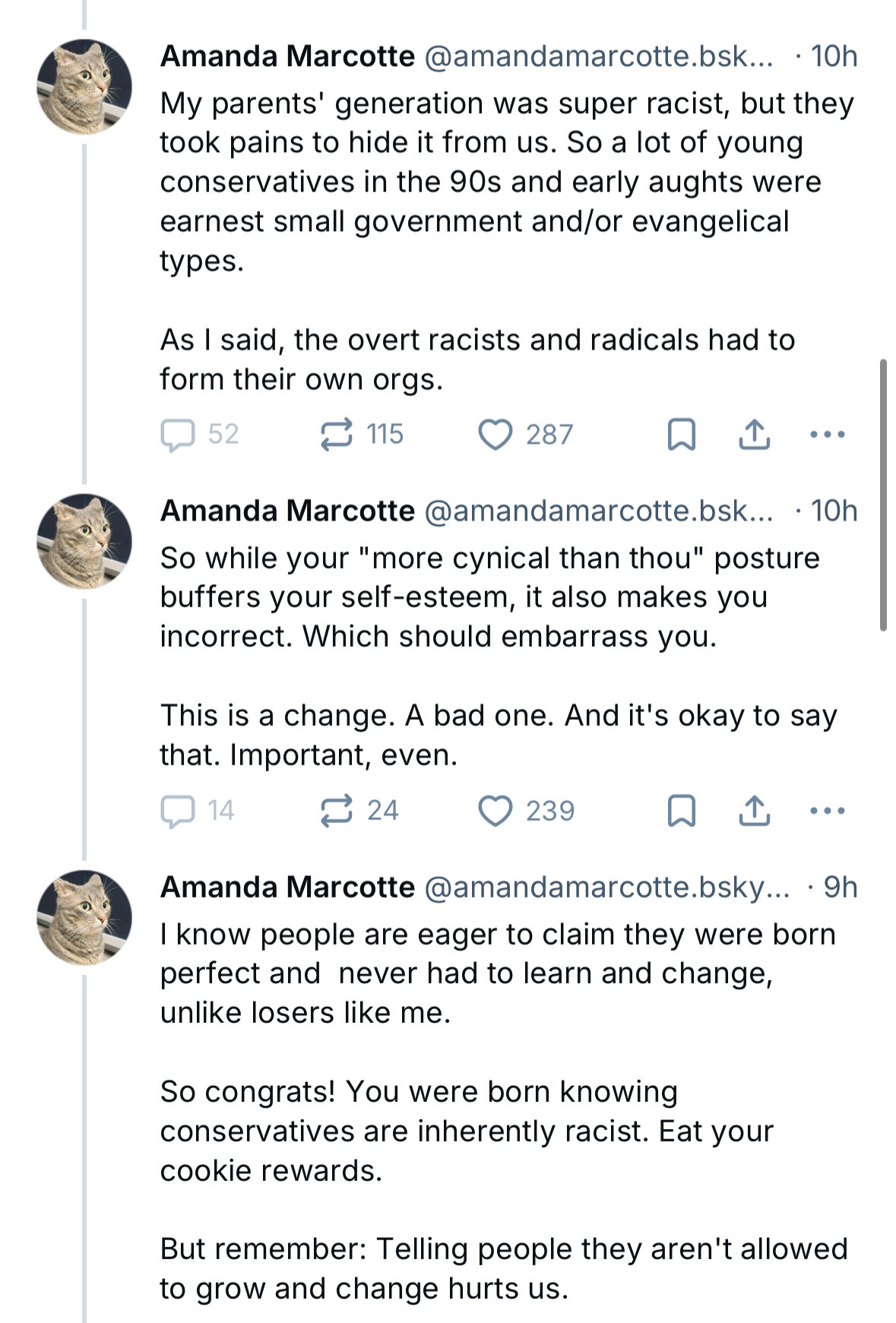Click the vertical scrollbar thumb
The height and width of the screenshot is (1323, 896).
click(x=883, y=494)
